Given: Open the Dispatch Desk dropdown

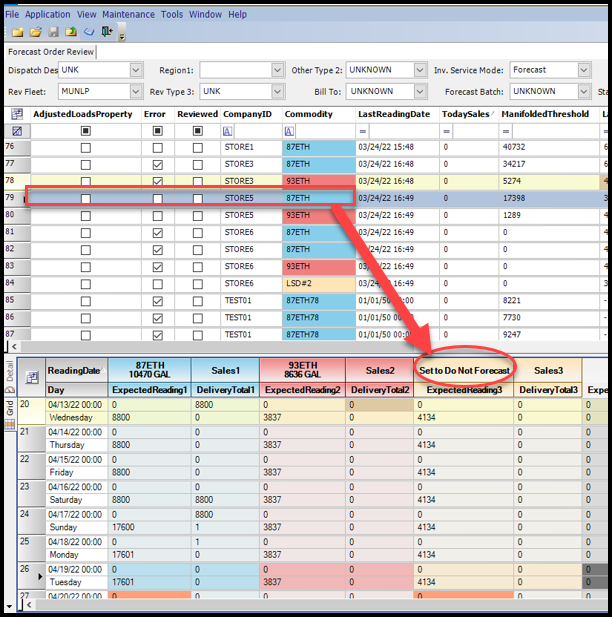Looking at the screenshot, I should tap(136, 70).
